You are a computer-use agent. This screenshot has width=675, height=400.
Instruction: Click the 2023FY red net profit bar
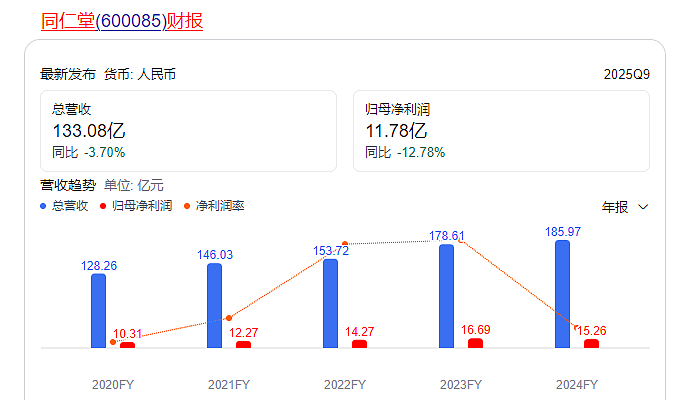tap(475, 343)
